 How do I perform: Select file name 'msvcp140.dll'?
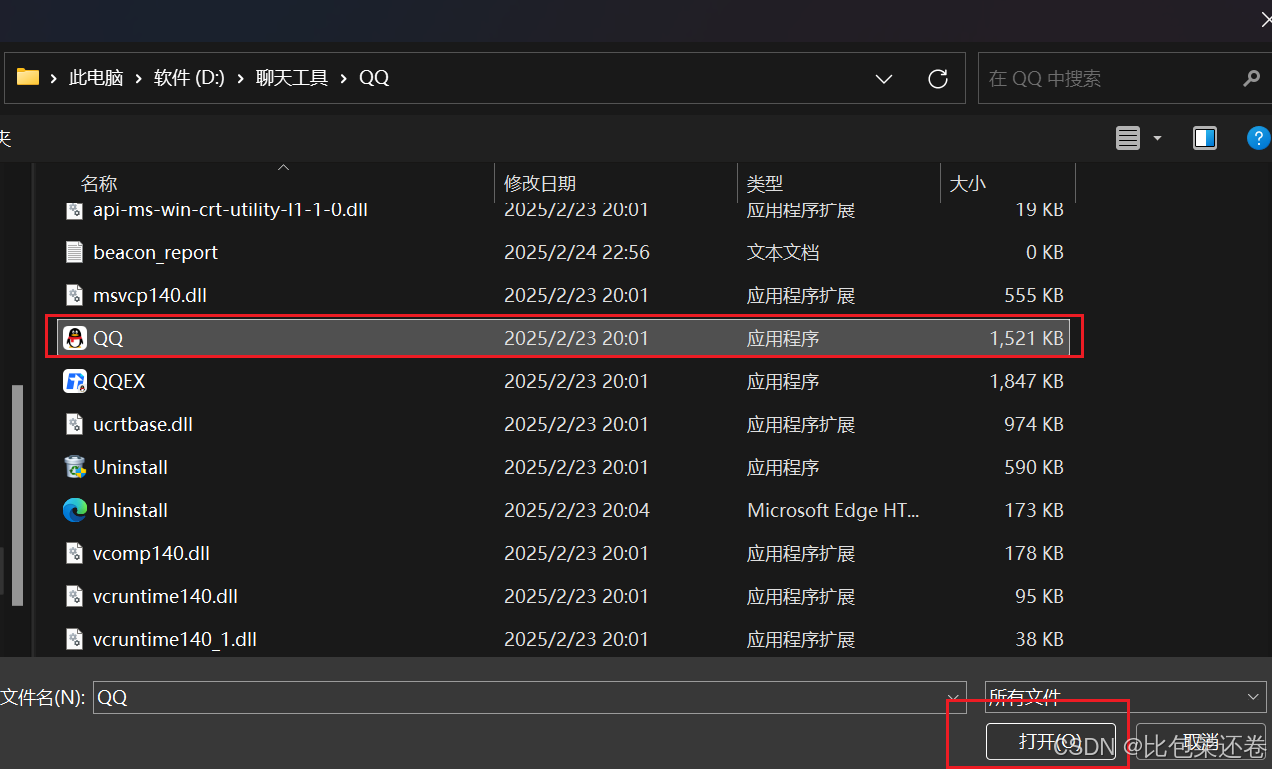click(150, 295)
